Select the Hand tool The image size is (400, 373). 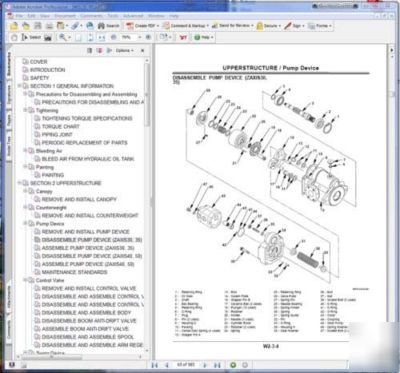pyautogui.click(x=14, y=37)
